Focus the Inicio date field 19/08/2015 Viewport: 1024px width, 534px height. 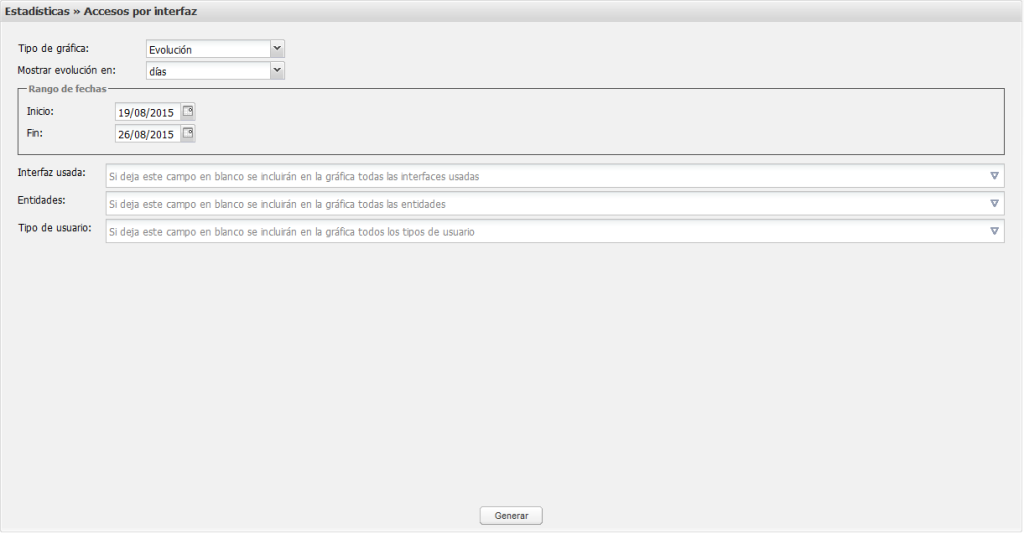(148, 112)
